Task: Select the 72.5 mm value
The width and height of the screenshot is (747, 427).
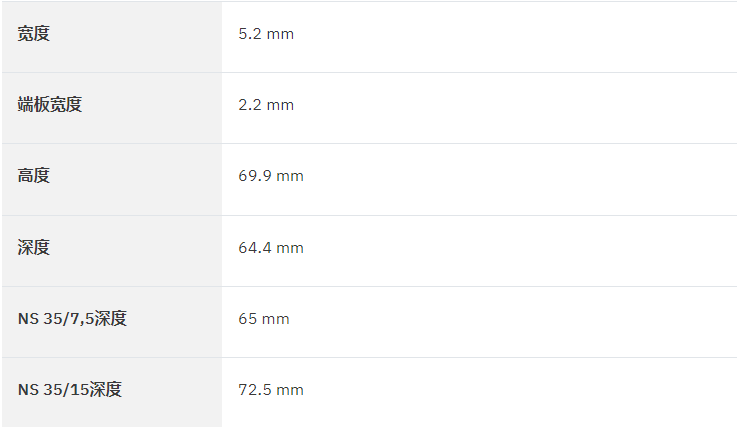Action: (x=271, y=390)
